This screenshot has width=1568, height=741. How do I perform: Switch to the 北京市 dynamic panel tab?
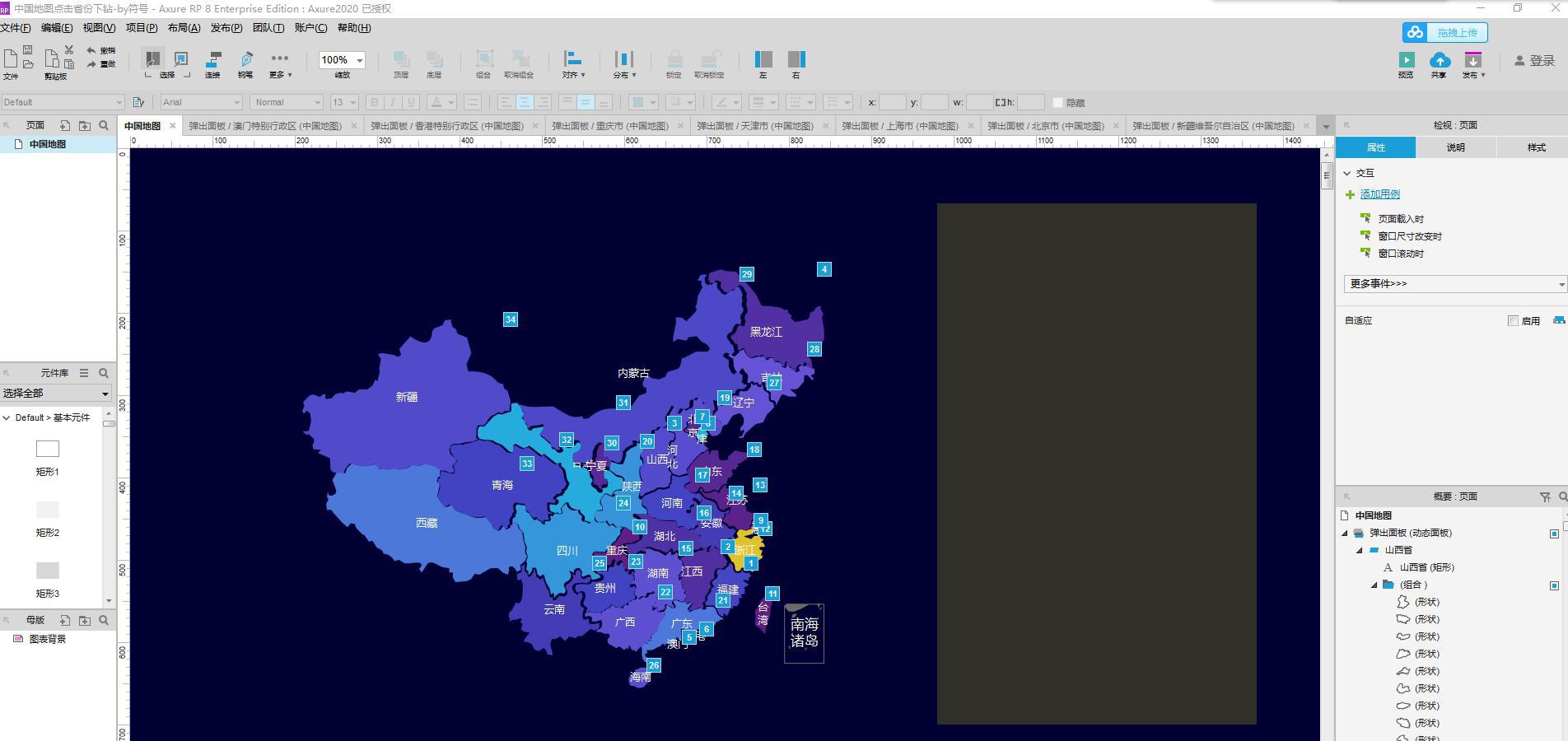[1045, 126]
